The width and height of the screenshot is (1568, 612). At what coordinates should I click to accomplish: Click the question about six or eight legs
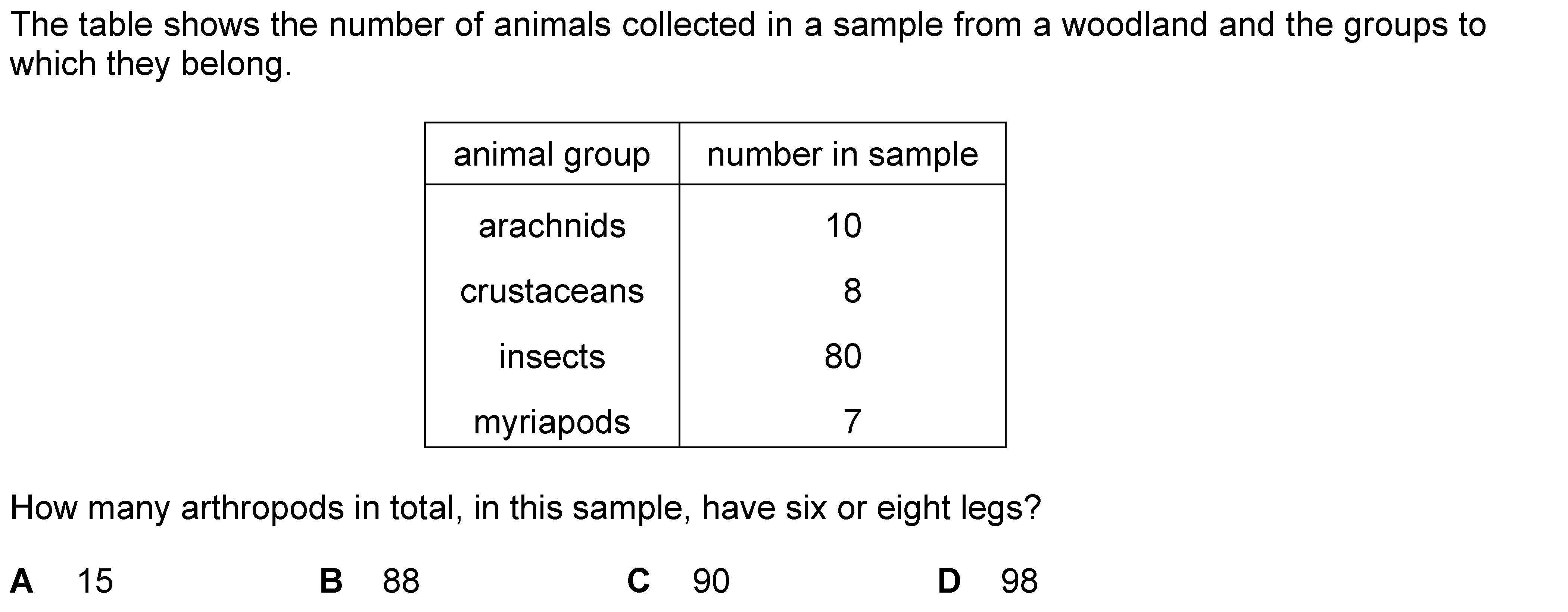click(x=526, y=509)
